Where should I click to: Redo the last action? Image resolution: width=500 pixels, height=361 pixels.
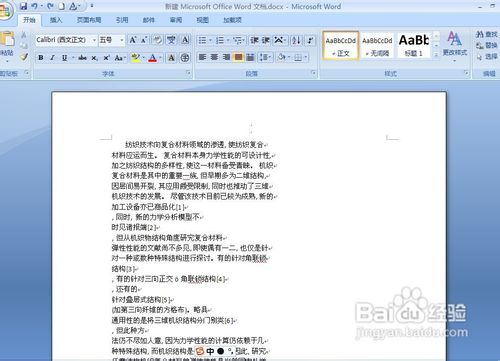(x=50, y=6)
